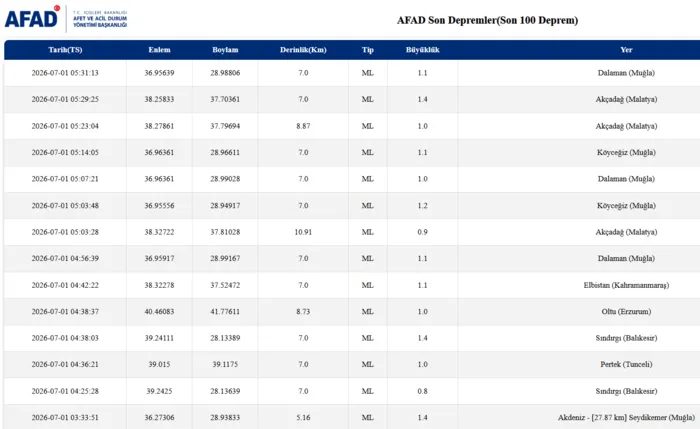Click longitude value 28.98806
The image size is (700, 429).
225,73
